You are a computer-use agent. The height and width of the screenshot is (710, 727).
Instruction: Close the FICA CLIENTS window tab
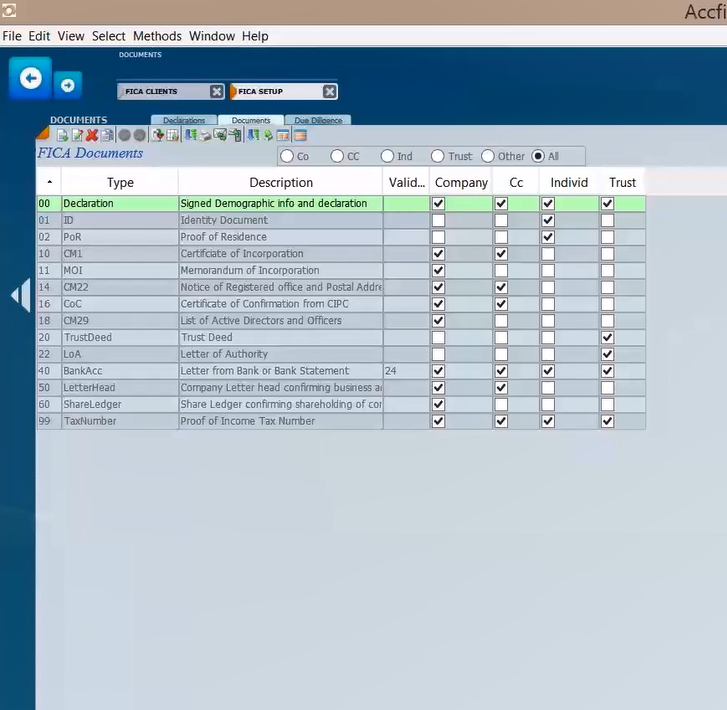(217, 91)
